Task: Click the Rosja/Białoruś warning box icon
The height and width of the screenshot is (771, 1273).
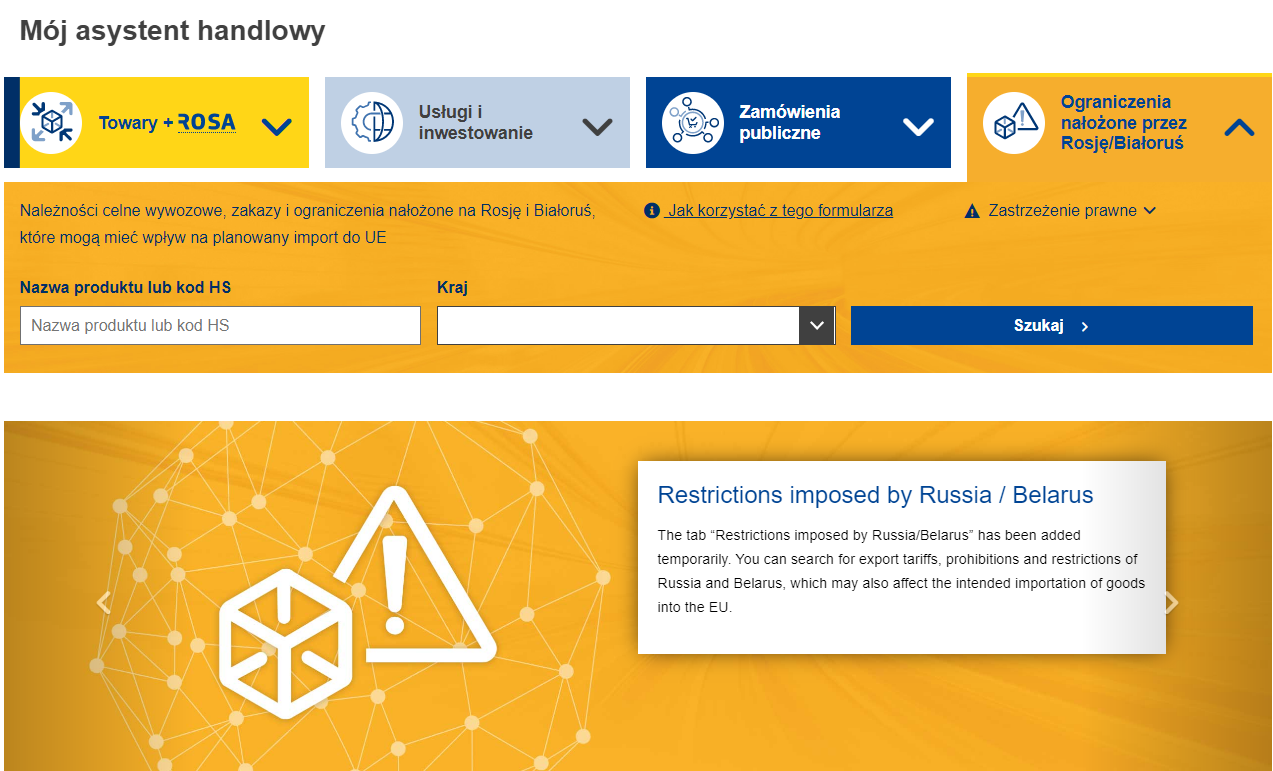Action: click(x=1013, y=124)
